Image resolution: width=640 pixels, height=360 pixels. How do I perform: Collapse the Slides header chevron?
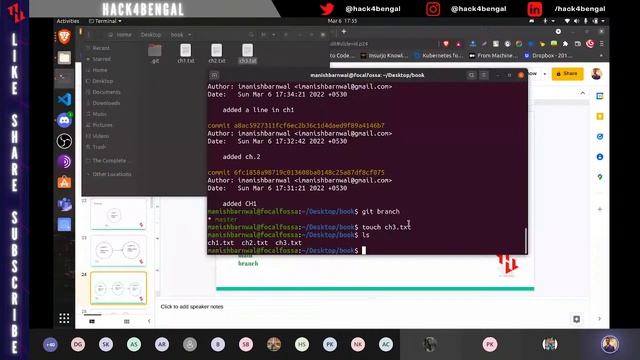[x=582, y=93]
